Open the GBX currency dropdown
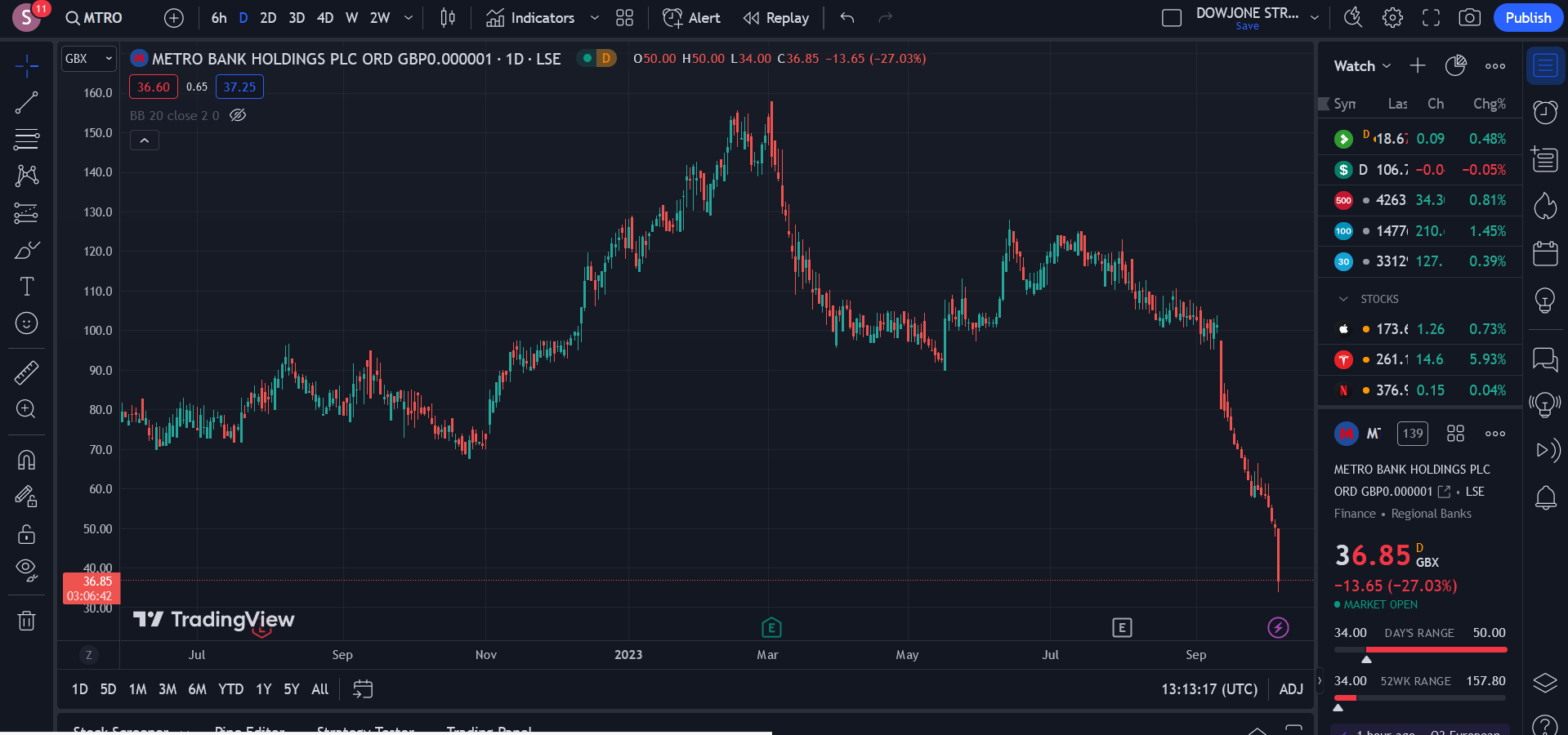1568x735 pixels. (88, 59)
